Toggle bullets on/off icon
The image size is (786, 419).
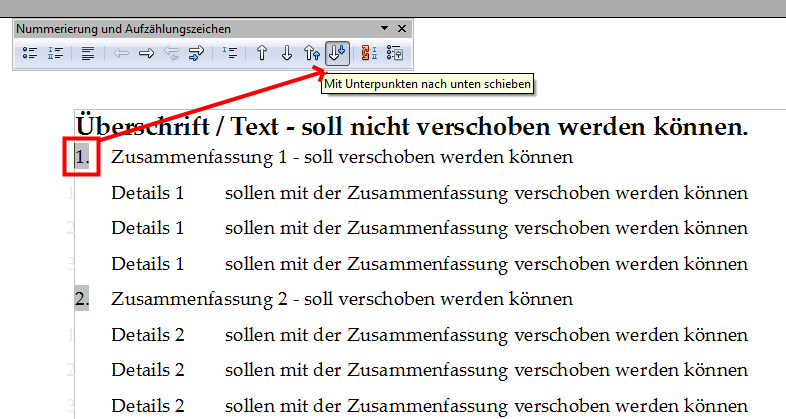point(30,53)
